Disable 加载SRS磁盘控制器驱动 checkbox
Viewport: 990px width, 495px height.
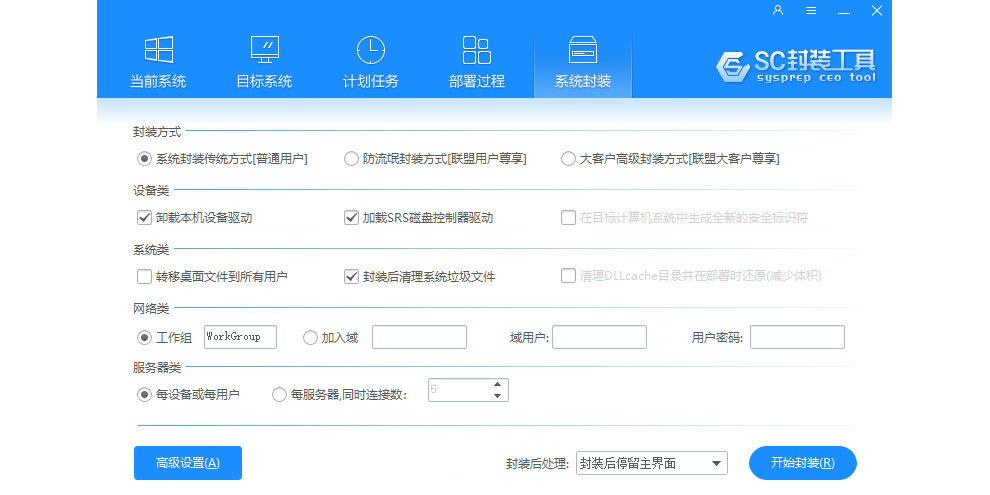click(351, 217)
